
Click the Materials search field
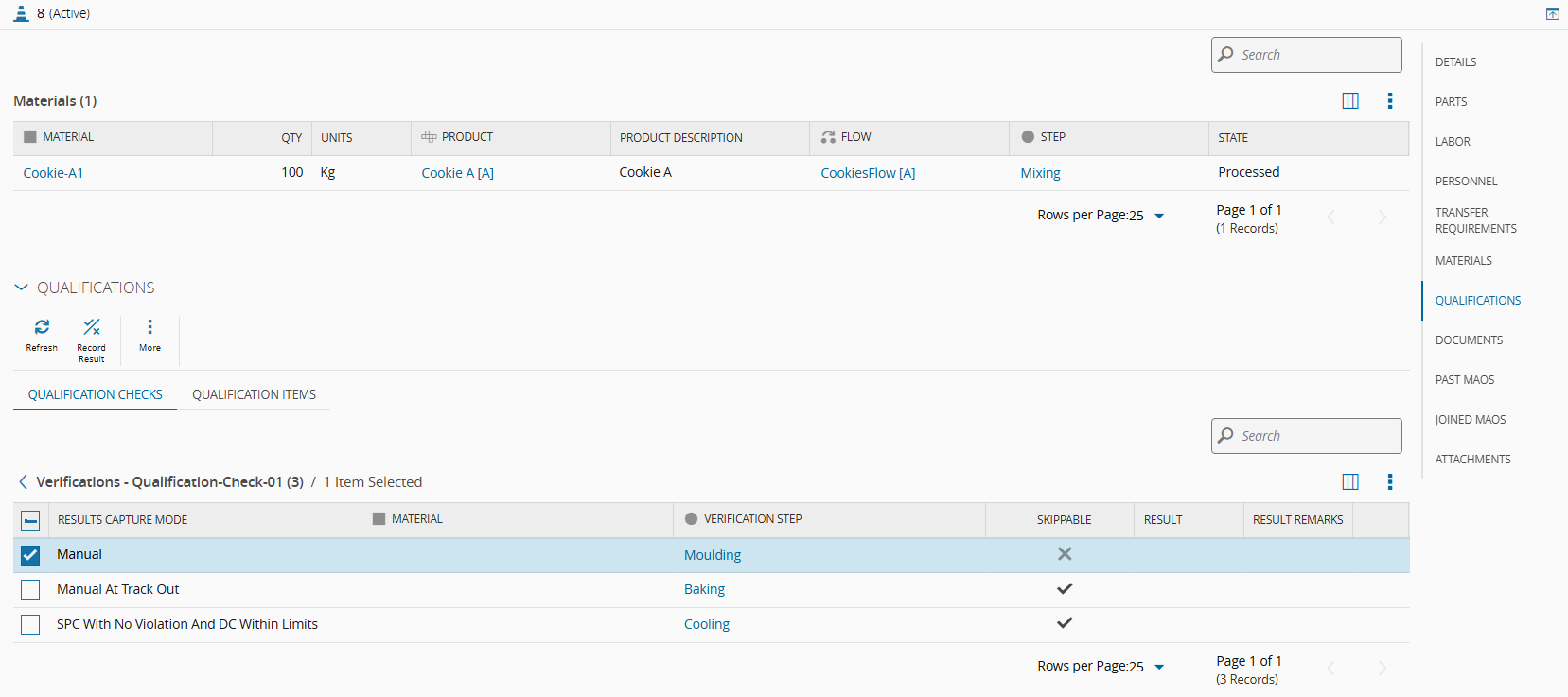pyautogui.click(x=1315, y=55)
